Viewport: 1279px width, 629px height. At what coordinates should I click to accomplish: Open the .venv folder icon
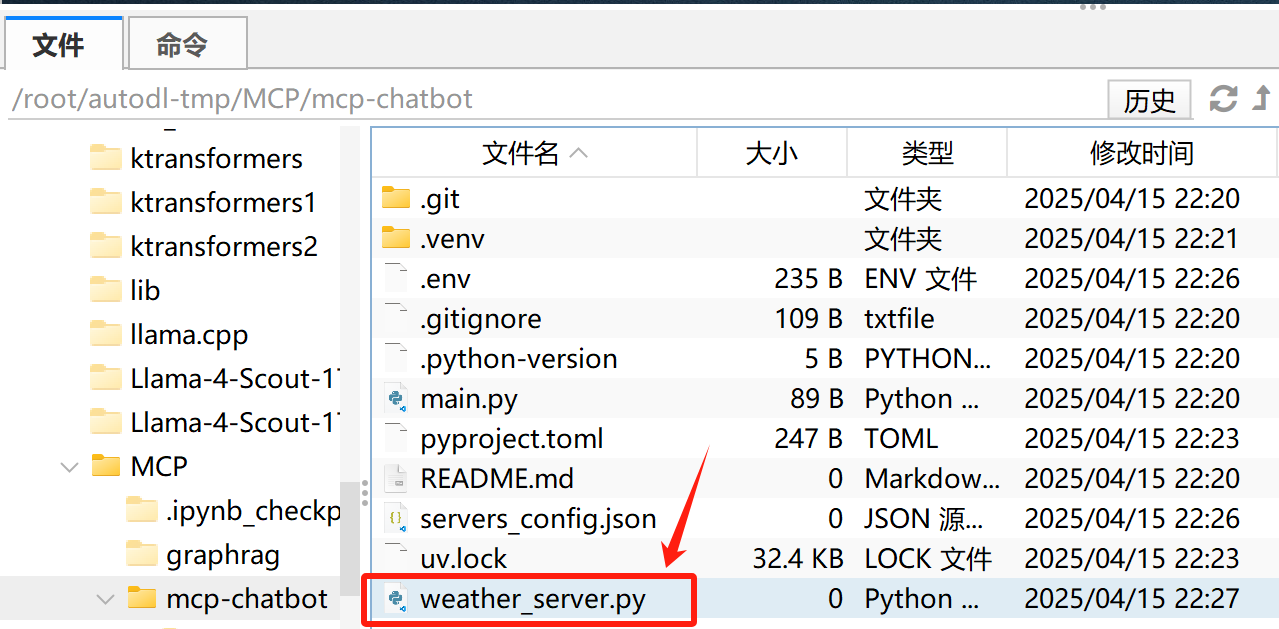(396, 238)
